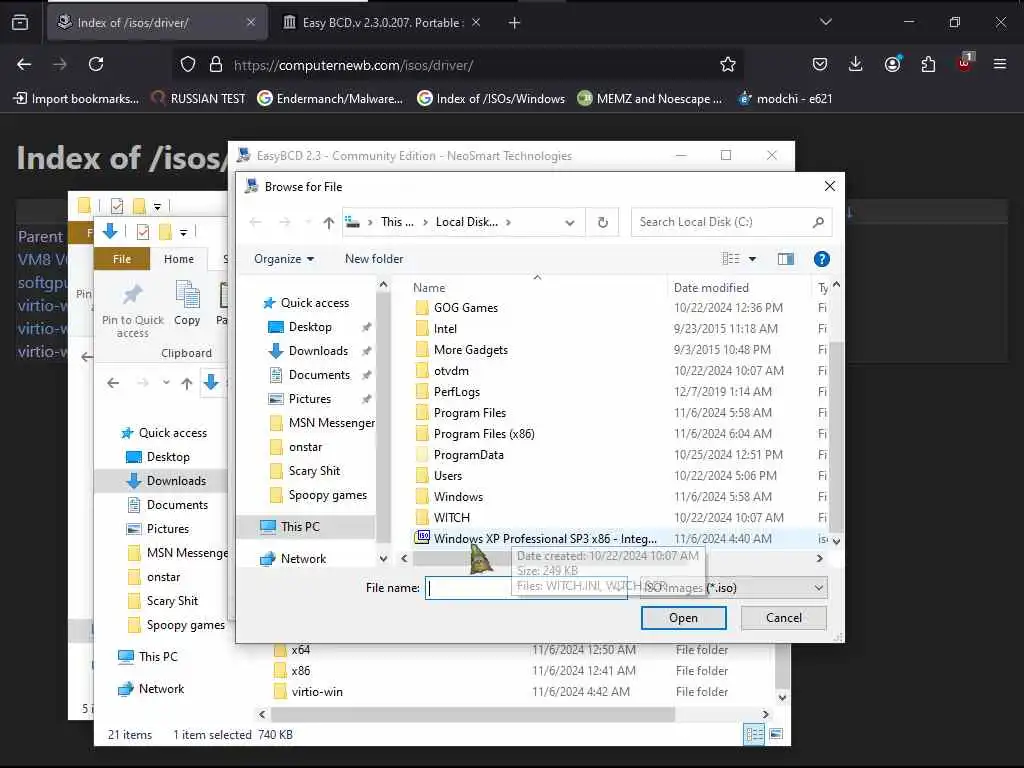The height and width of the screenshot is (768, 1024).
Task: Click the Open button
Action: coord(683,618)
